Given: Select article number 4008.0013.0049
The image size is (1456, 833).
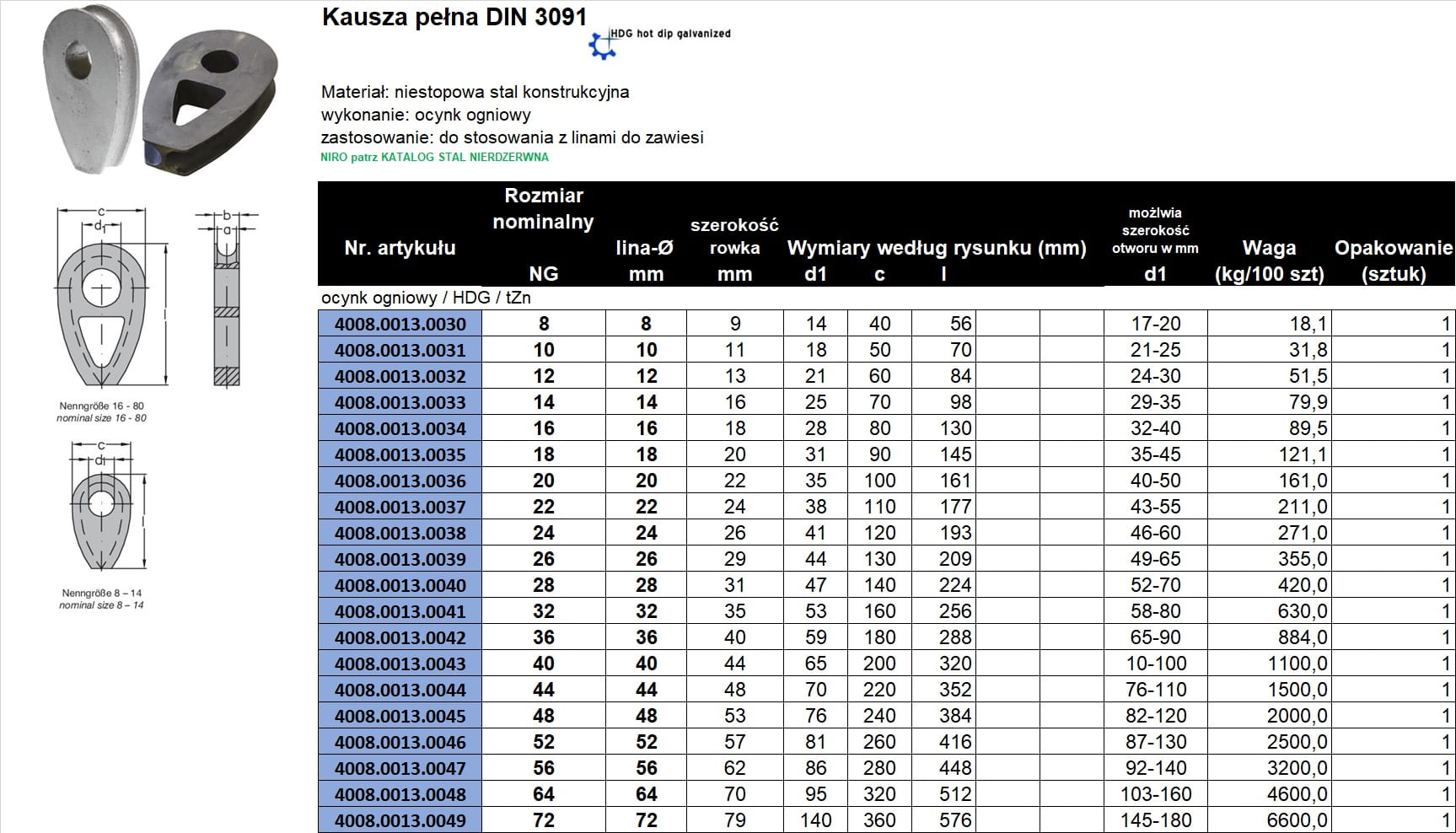Looking at the screenshot, I should 400,820.
